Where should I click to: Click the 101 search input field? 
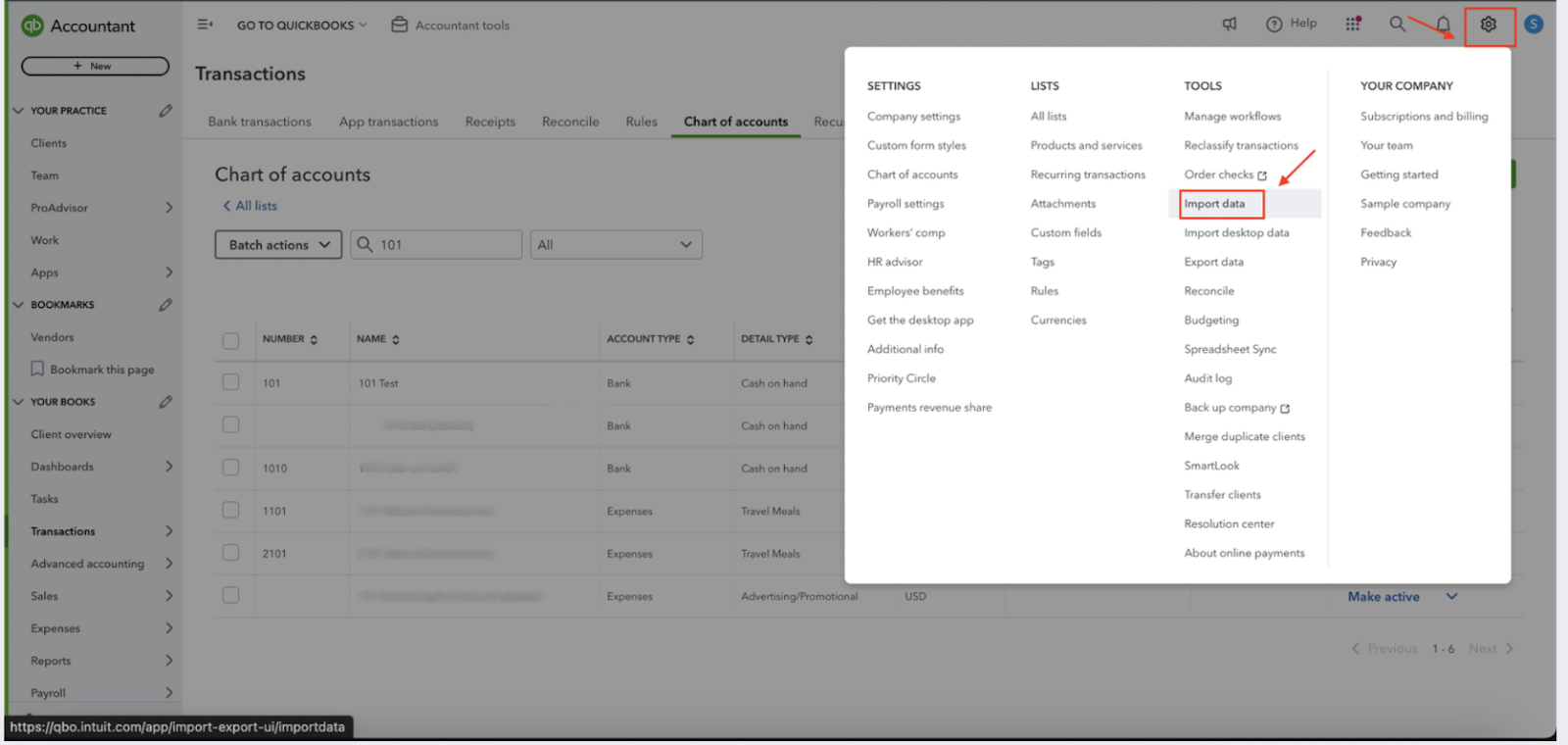(436, 244)
